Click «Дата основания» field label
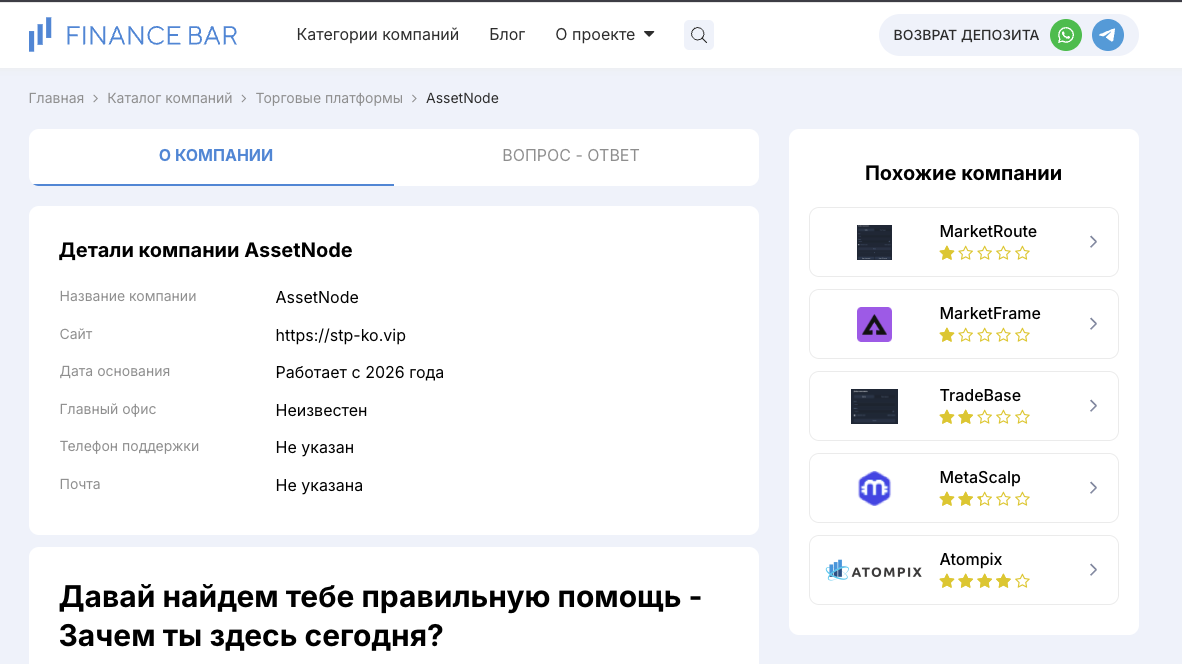 pyautogui.click(x=115, y=371)
